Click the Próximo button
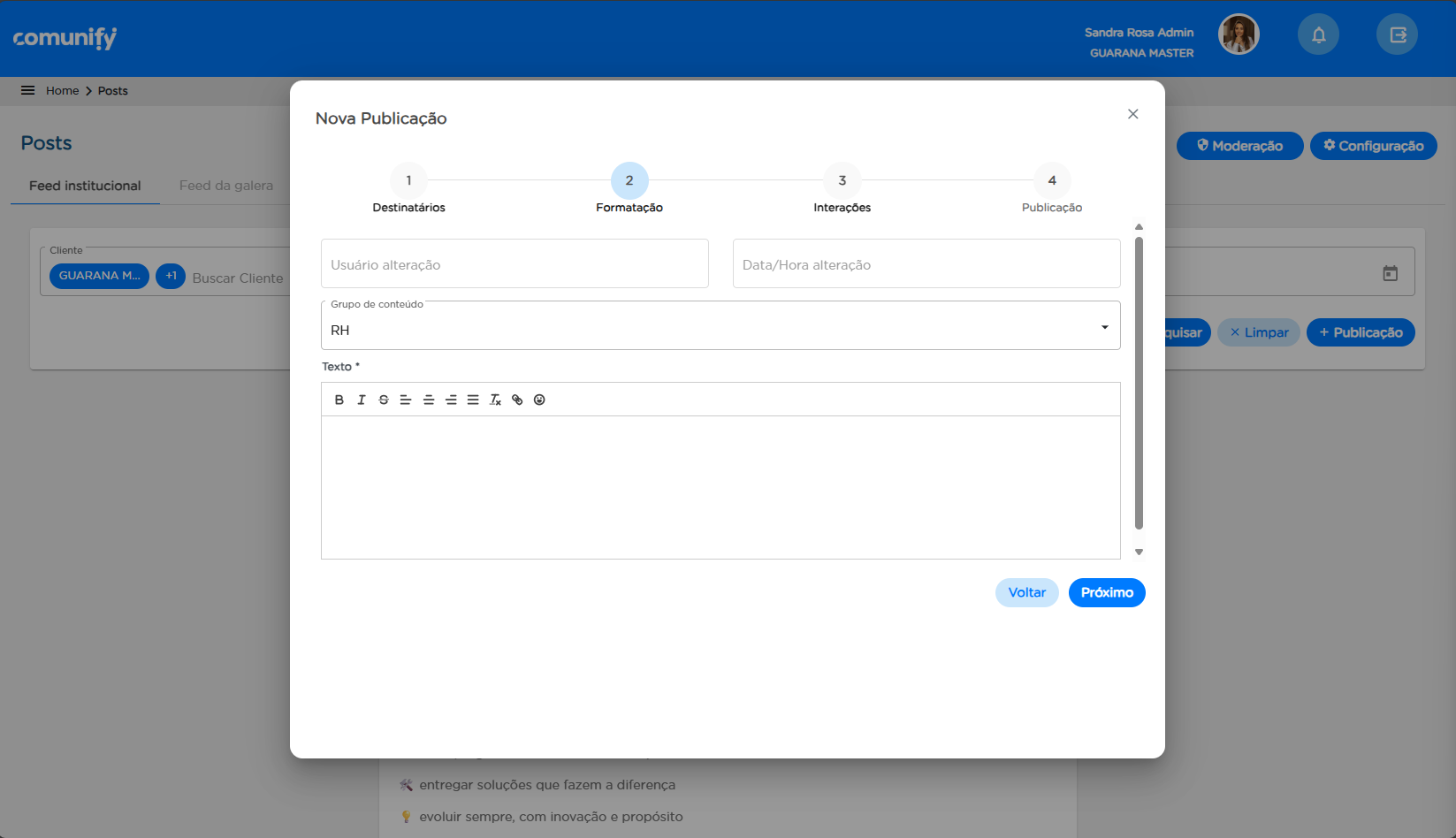 click(x=1106, y=592)
